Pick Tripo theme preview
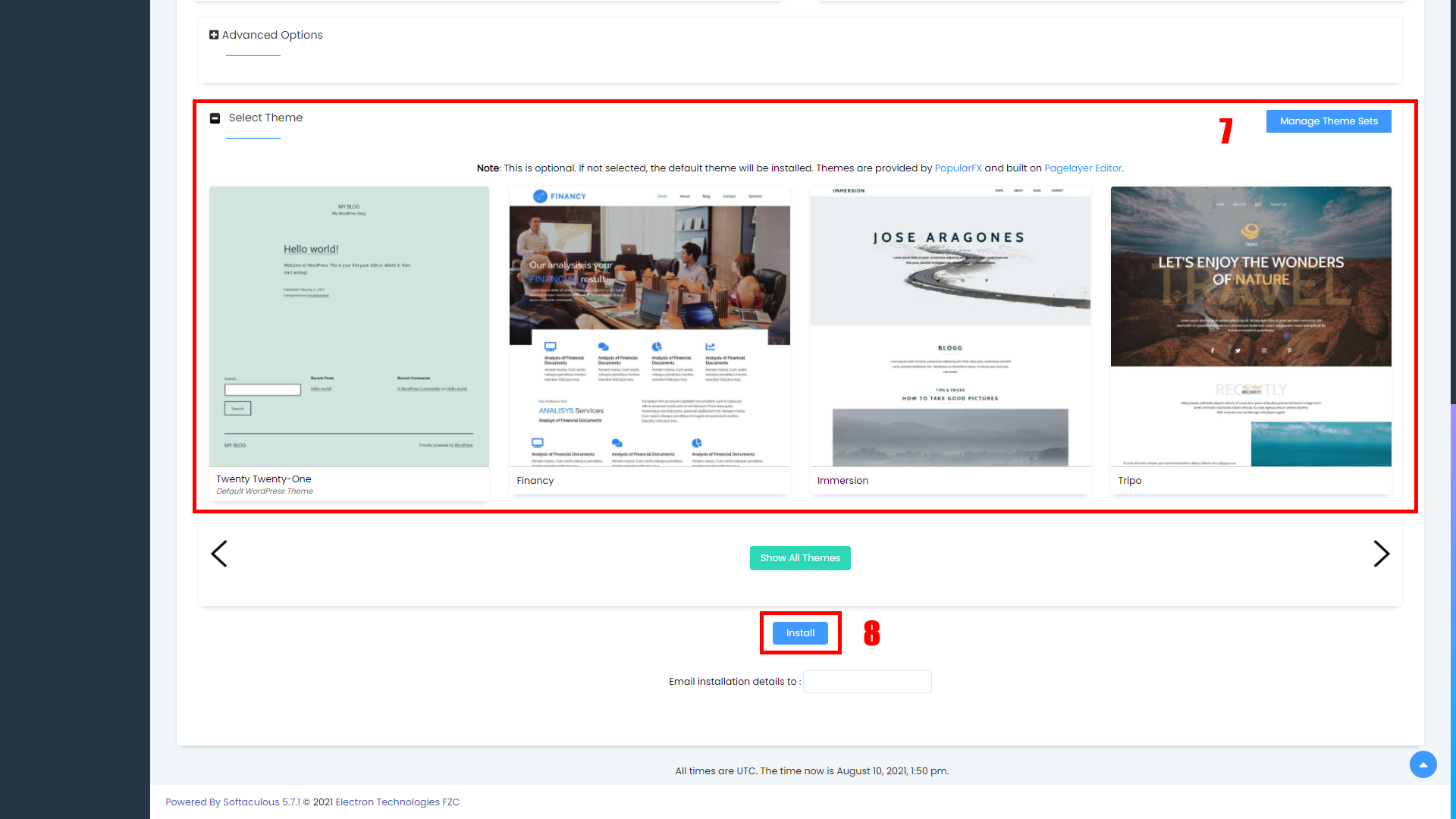The height and width of the screenshot is (819, 1456). pos(1250,326)
